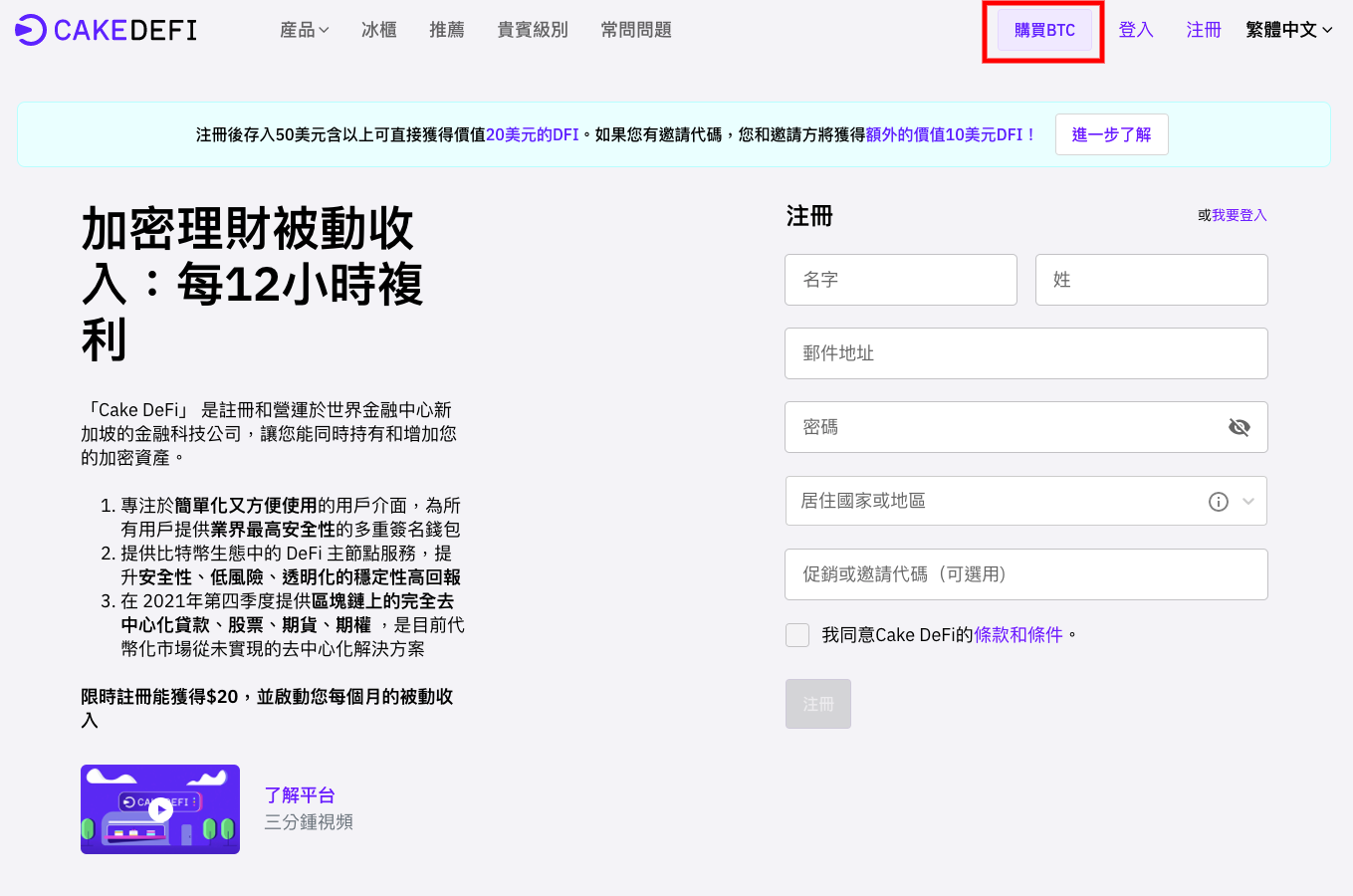
Task: Expand the 產品 dropdown menu
Action: click(x=304, y=30)
